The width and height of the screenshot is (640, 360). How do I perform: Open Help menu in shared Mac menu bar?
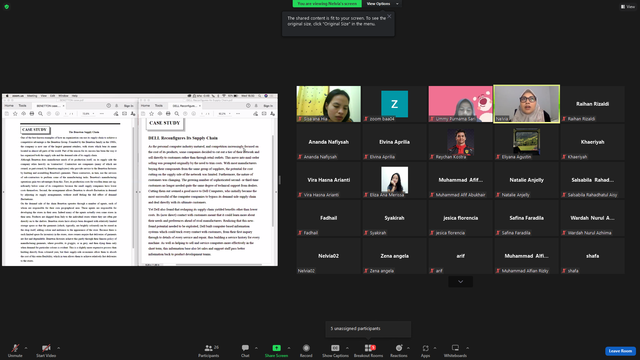tap(74, 96)
